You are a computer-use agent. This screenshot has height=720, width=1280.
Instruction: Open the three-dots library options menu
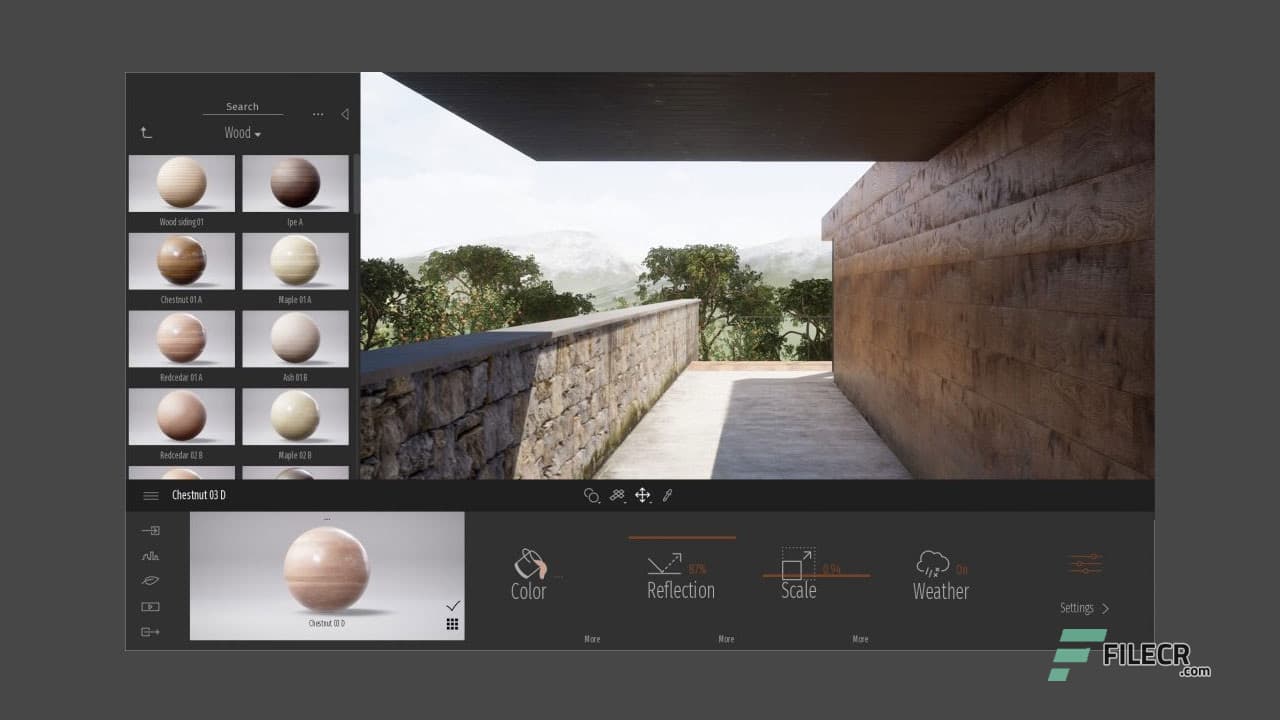coord(318,114)
